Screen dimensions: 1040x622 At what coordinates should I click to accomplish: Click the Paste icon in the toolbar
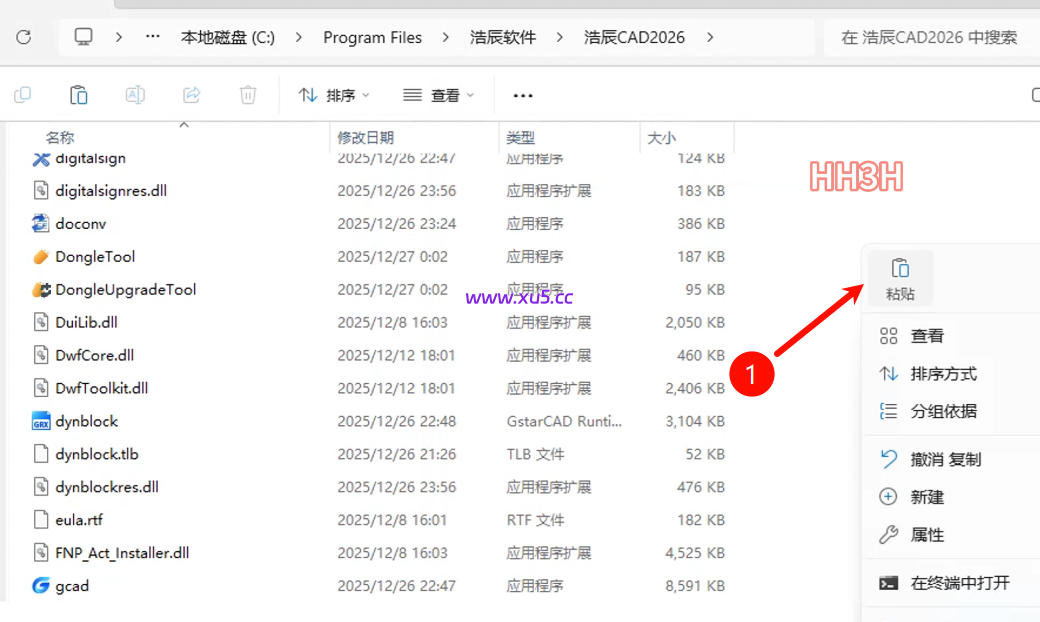(x=78, y=94)
